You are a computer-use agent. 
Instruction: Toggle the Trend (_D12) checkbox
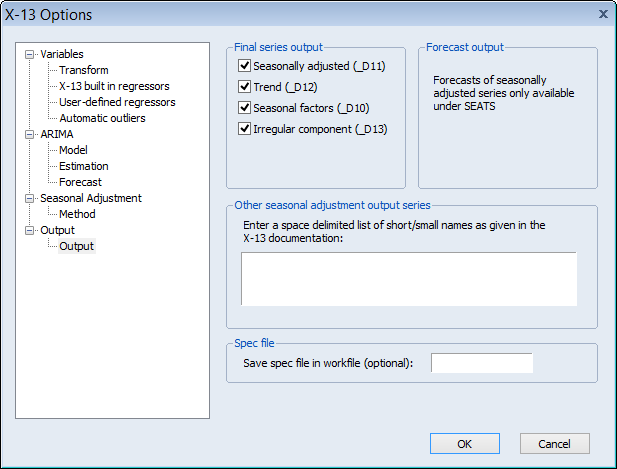click(x=244, y=87)
